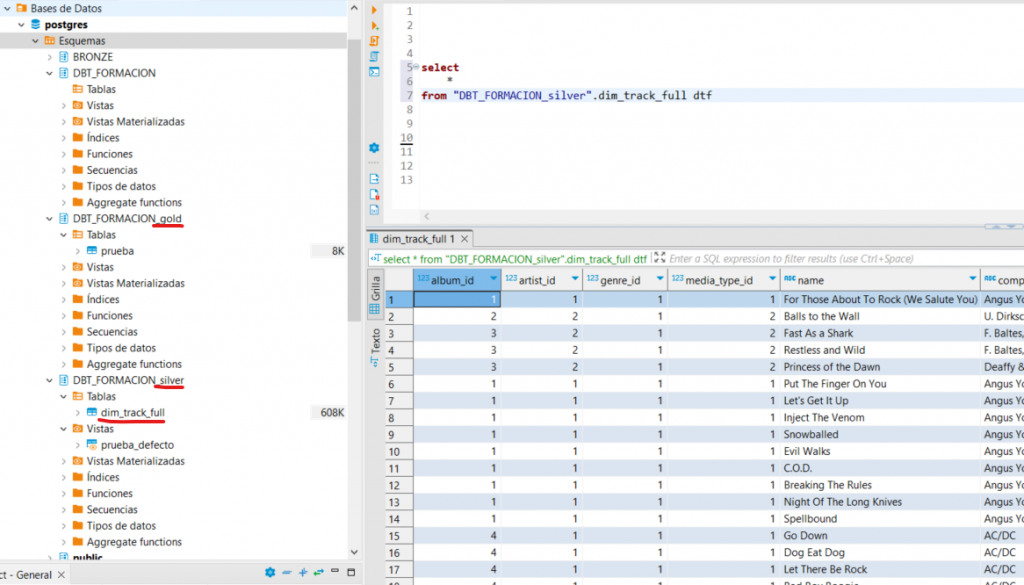1024x585 pixels.
Task: Click the project panel configuration gear icon
Action: pyautogui.click(x=269, y=573)
